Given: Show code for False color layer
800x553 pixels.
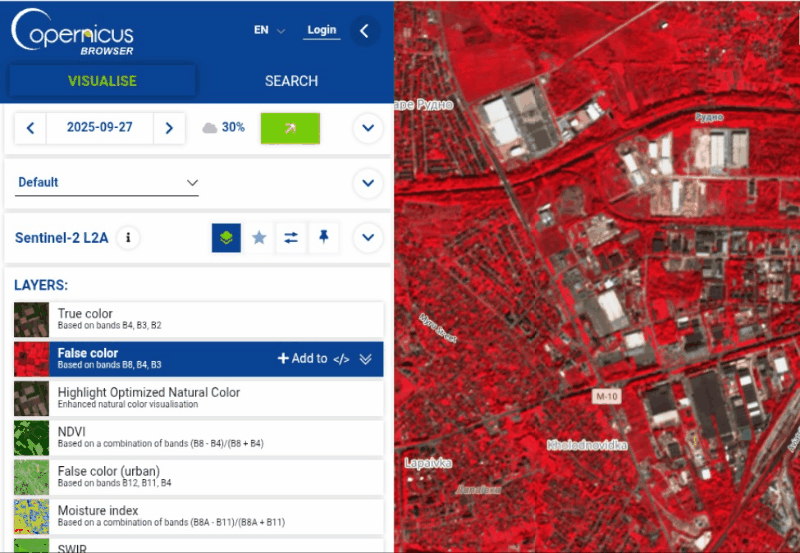Looking at the screenshot, I should (341, 359).
